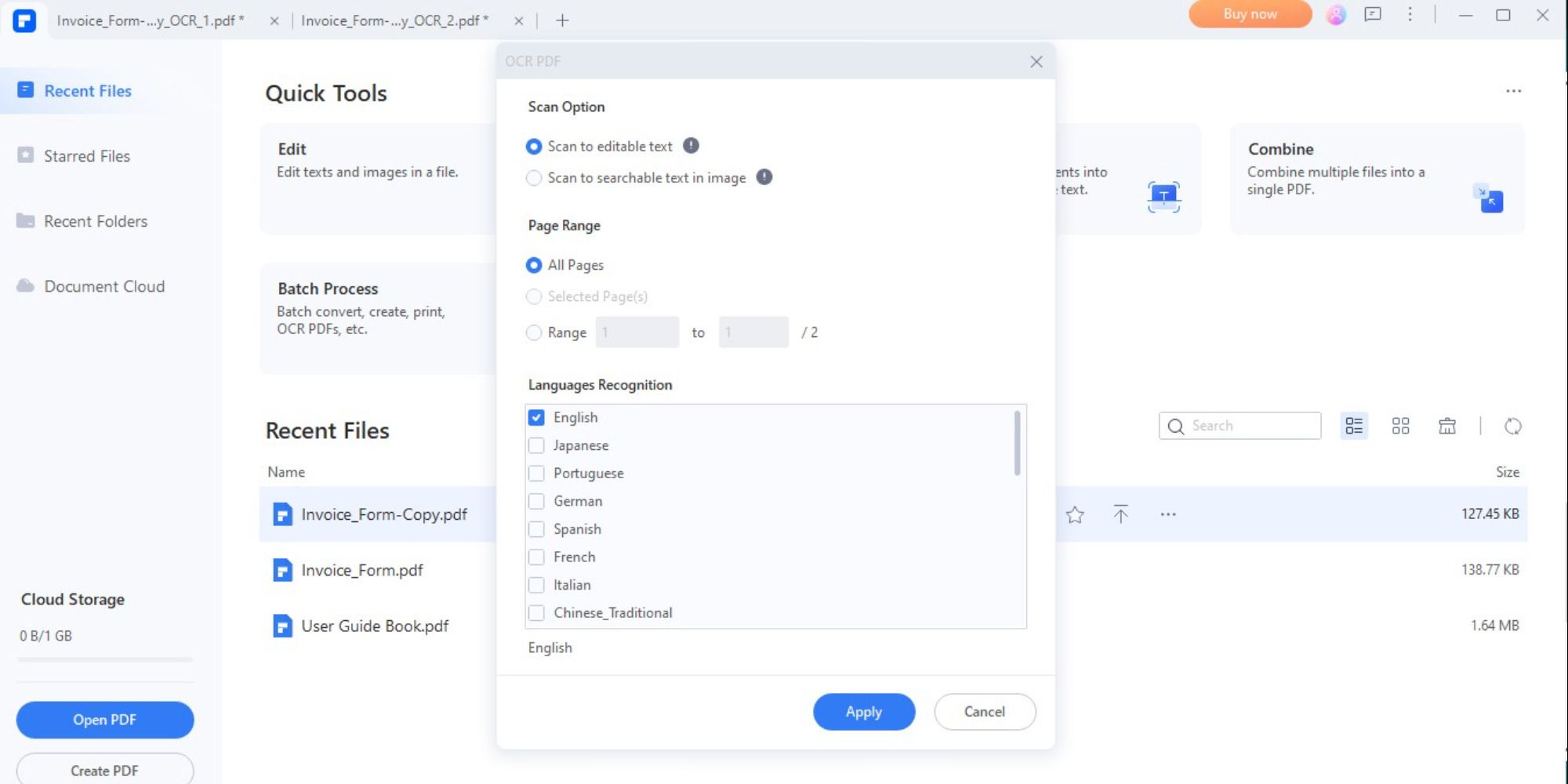The image size is (1568, 784).
Task: Select Scan to searchable text in image
Action: 535,178
